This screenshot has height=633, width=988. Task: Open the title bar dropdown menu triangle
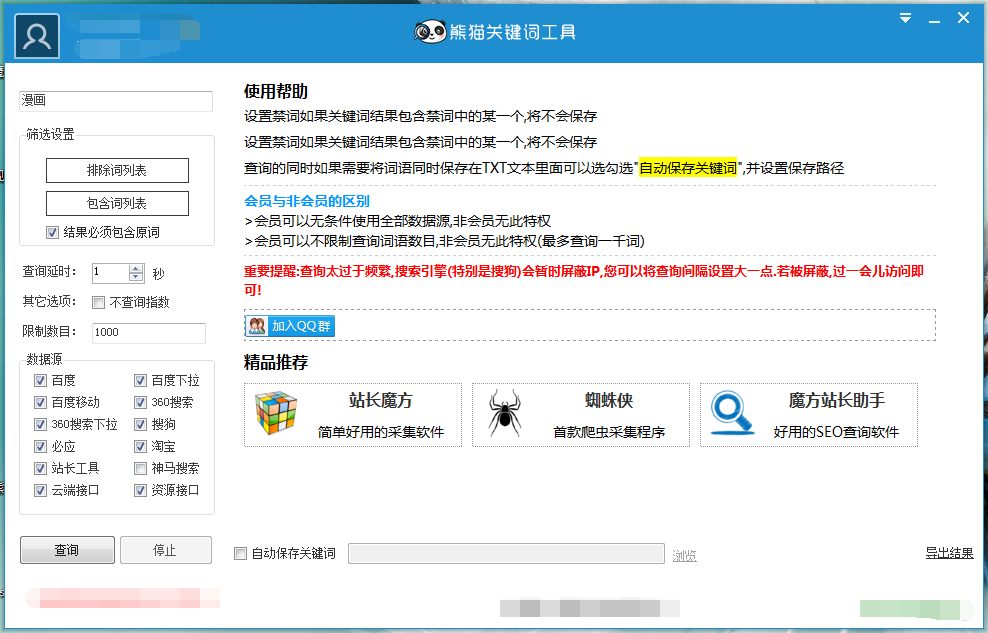pyautogui.click(x=905, y=18)
